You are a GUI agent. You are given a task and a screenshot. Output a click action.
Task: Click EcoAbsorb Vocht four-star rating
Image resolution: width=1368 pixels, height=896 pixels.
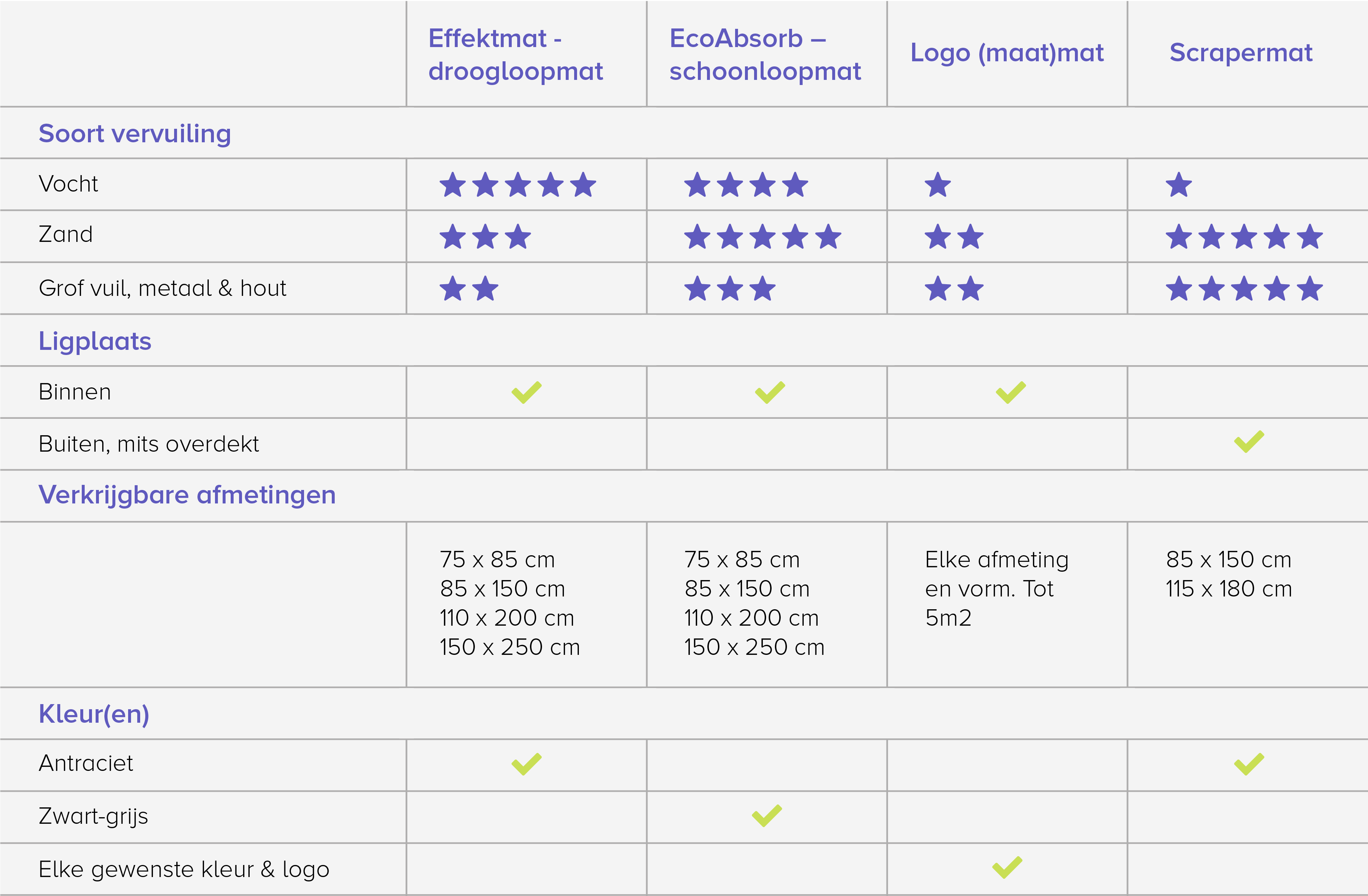pyautogui.click(x=746, y=185)
